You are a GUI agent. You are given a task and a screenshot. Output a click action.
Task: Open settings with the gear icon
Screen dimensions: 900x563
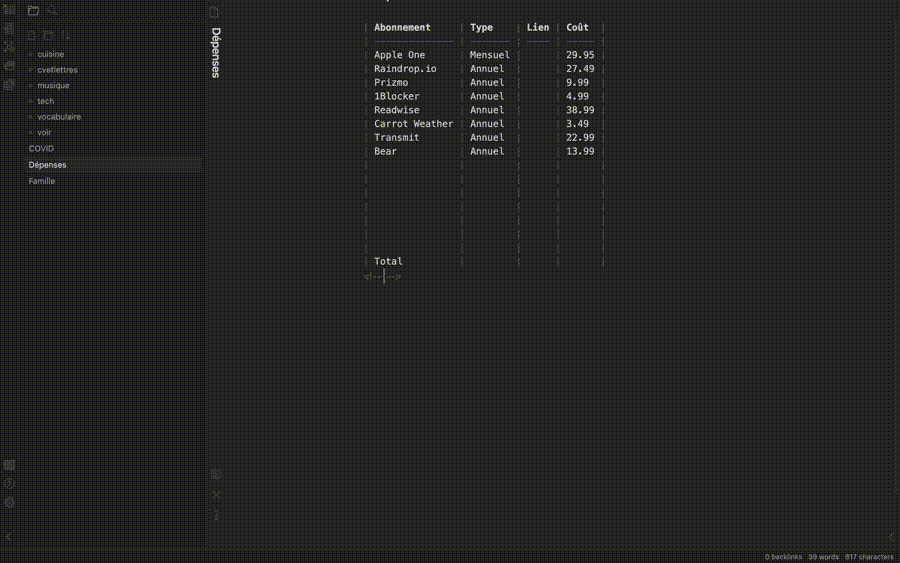[x=9, y=503]
